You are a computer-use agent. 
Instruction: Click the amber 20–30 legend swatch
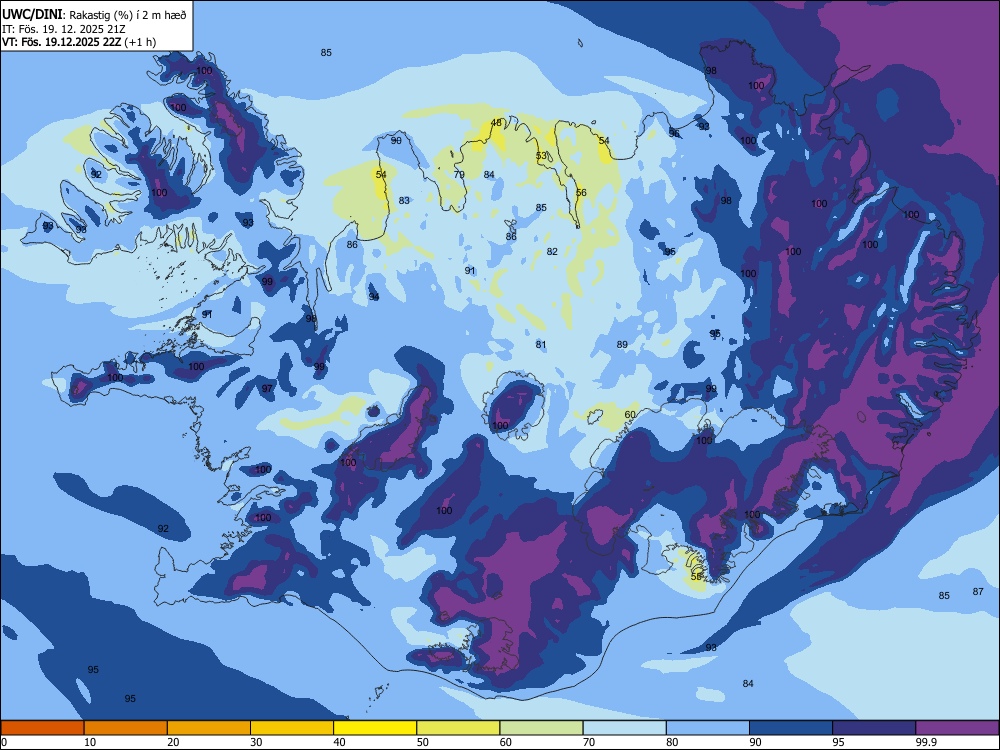(209, 728)
